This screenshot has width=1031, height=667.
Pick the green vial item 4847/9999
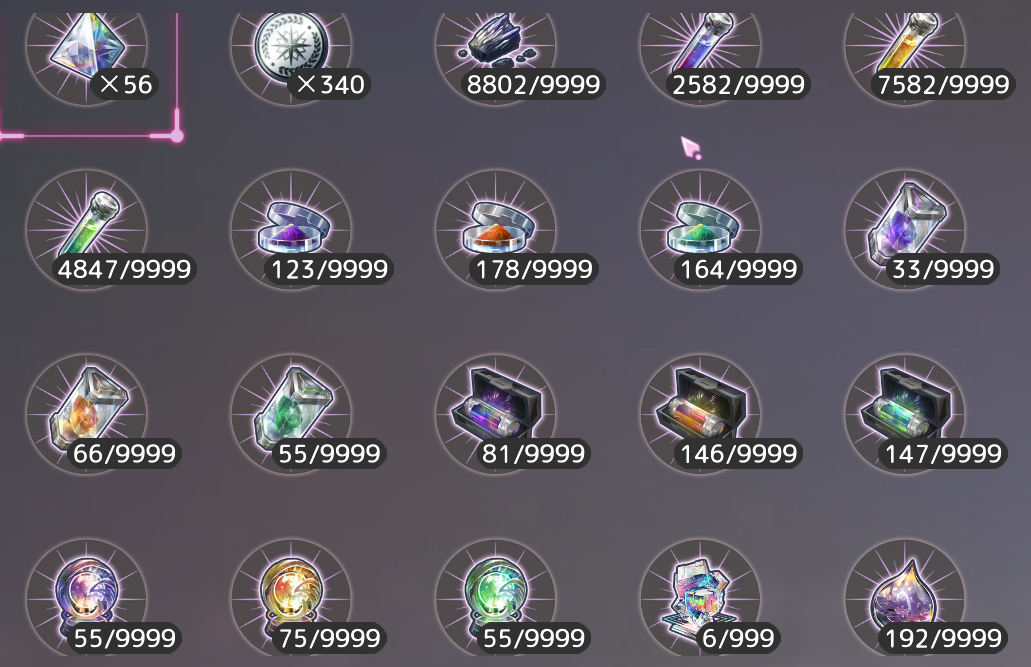pyautogui.click(x=87, y=230)
